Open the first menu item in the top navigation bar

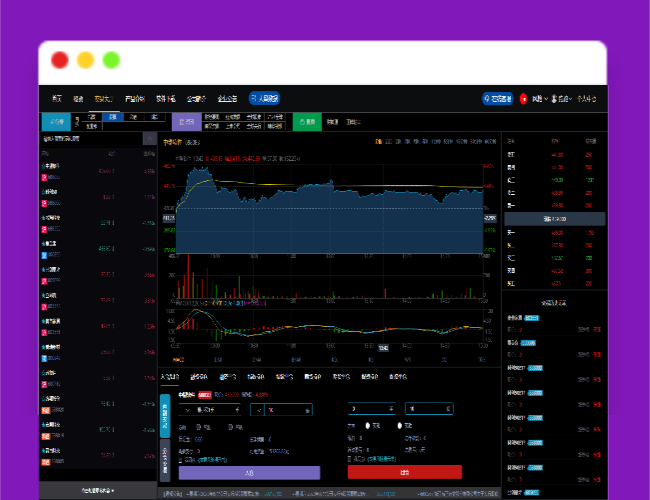coord(57,99)
